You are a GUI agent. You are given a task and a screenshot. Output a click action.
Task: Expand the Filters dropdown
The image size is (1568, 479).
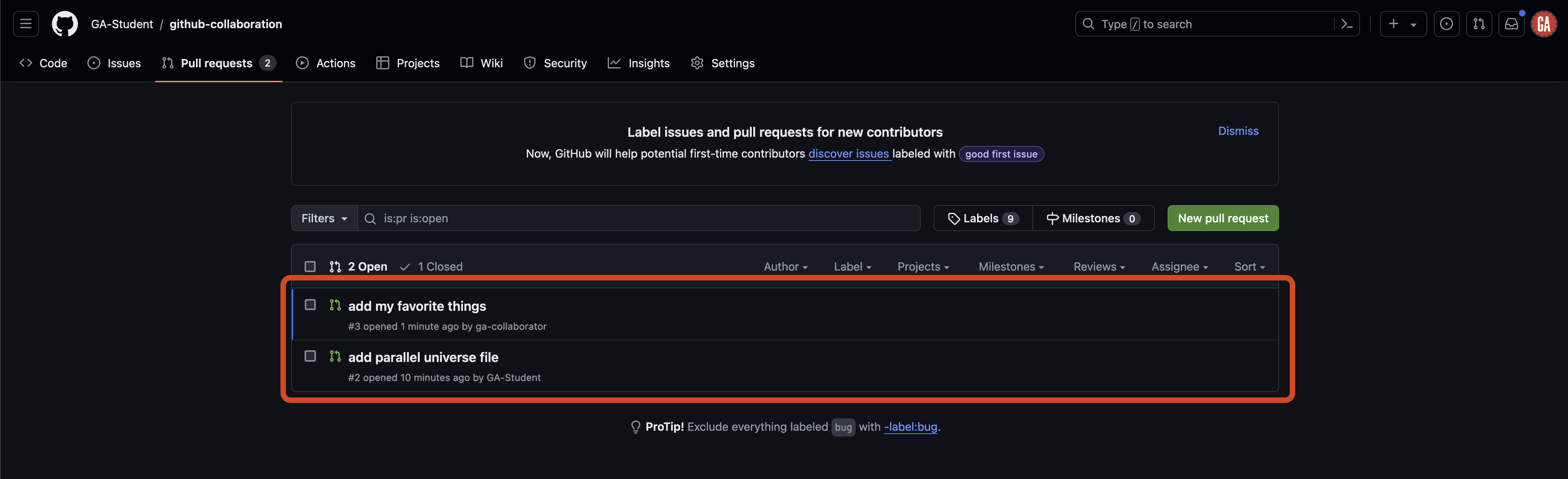[323, 218]
